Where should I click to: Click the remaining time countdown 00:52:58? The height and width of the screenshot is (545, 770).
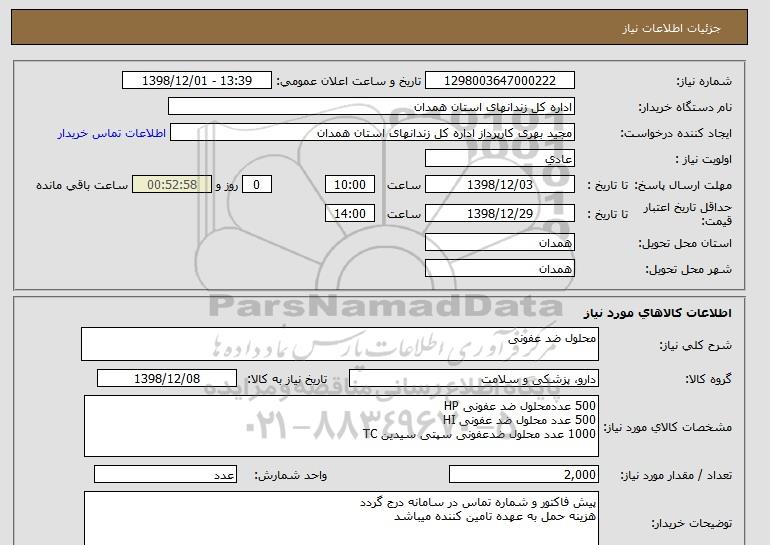coord(172,185)
